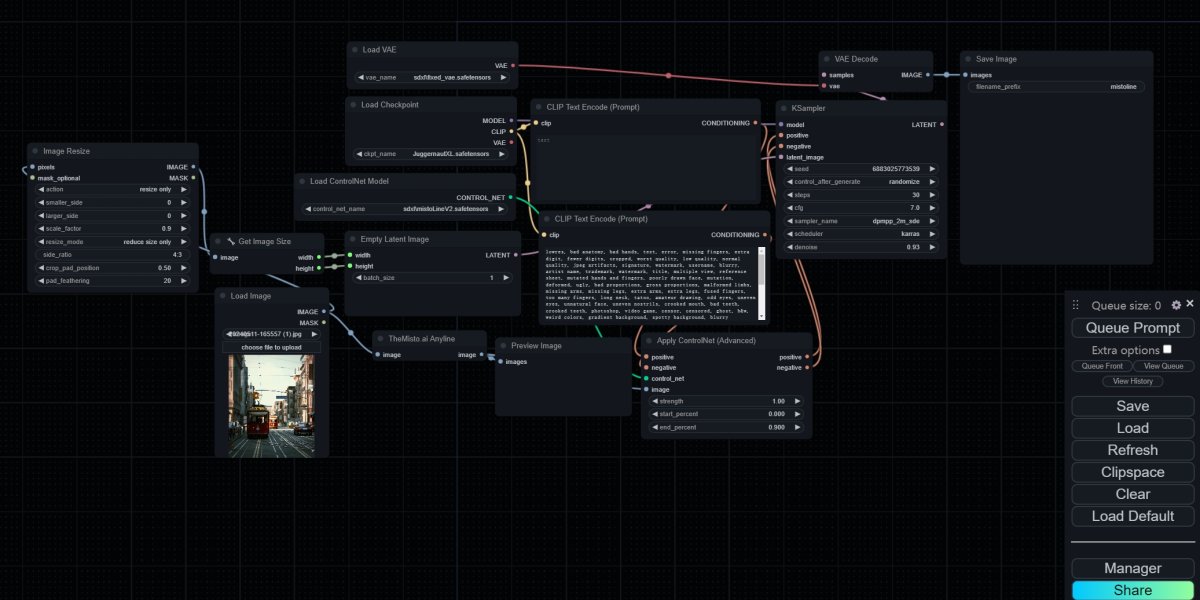Screen dimensions: 1200x600
Task: Collapse the Empty Latent Image node
Action: click(352, 239)
